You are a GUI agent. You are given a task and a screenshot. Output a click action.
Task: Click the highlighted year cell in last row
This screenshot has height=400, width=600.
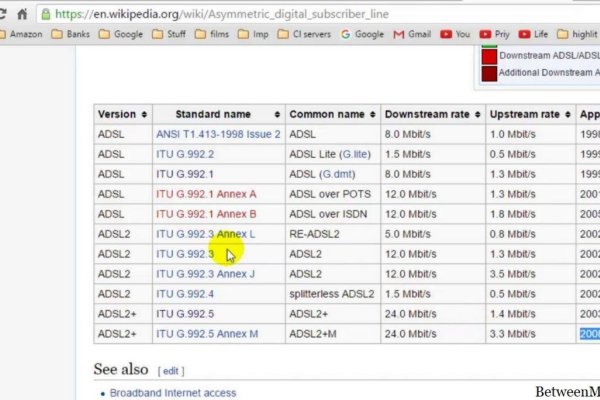pyautogui.click(x=590, y=334)
